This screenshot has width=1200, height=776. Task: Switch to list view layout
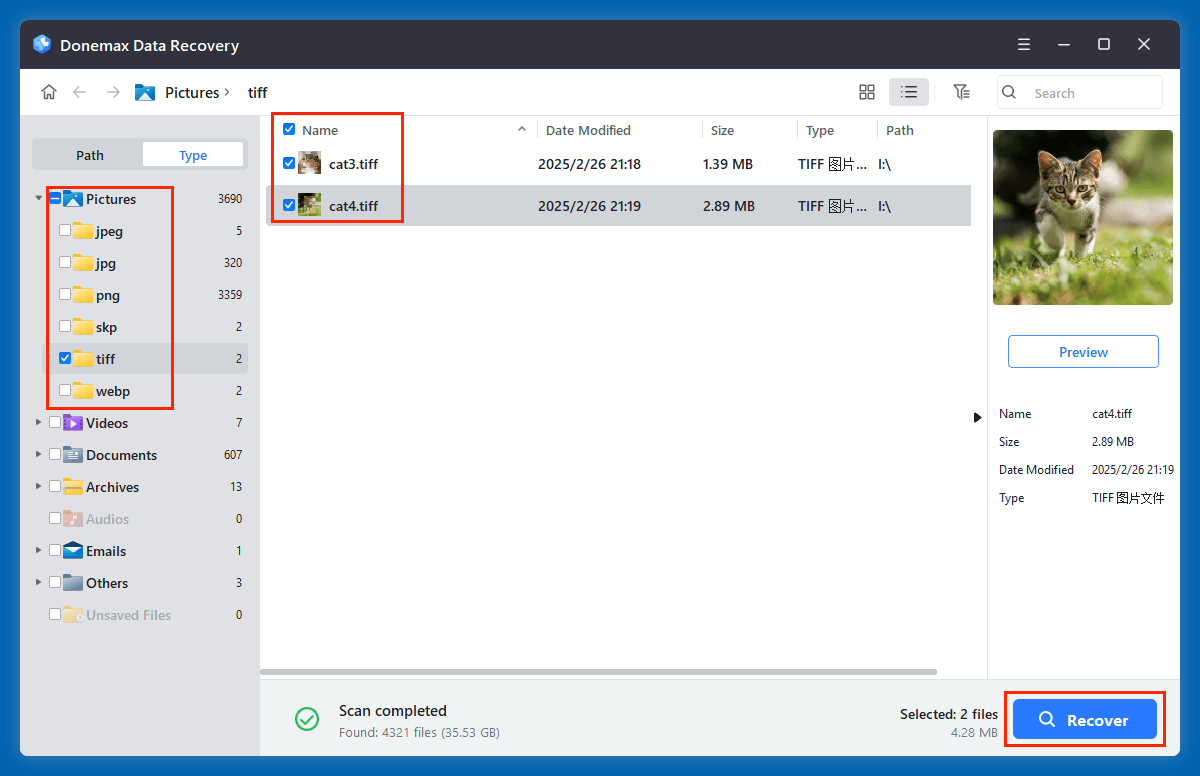(908, 92)
